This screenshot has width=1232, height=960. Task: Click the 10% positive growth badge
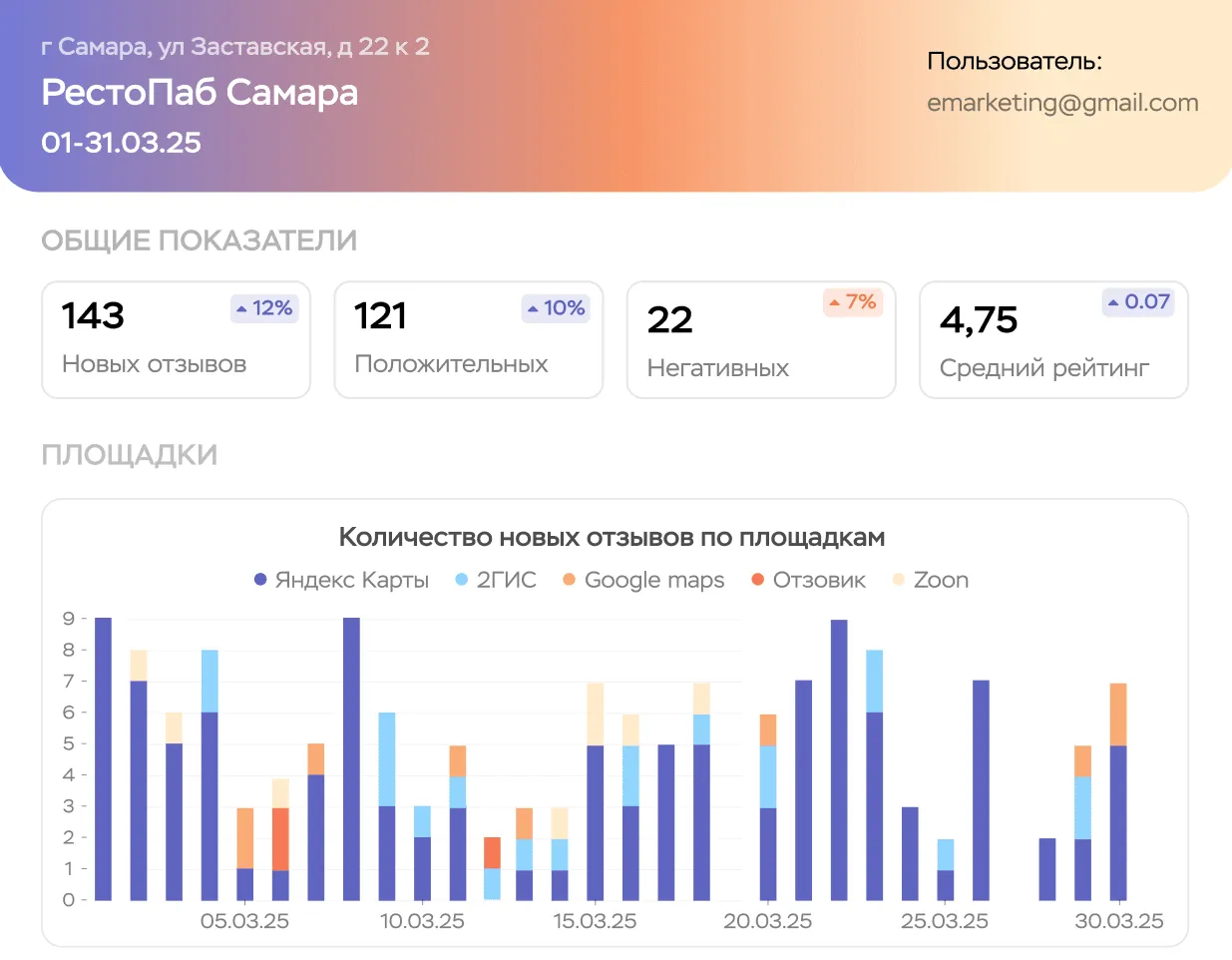pos(556,308)
